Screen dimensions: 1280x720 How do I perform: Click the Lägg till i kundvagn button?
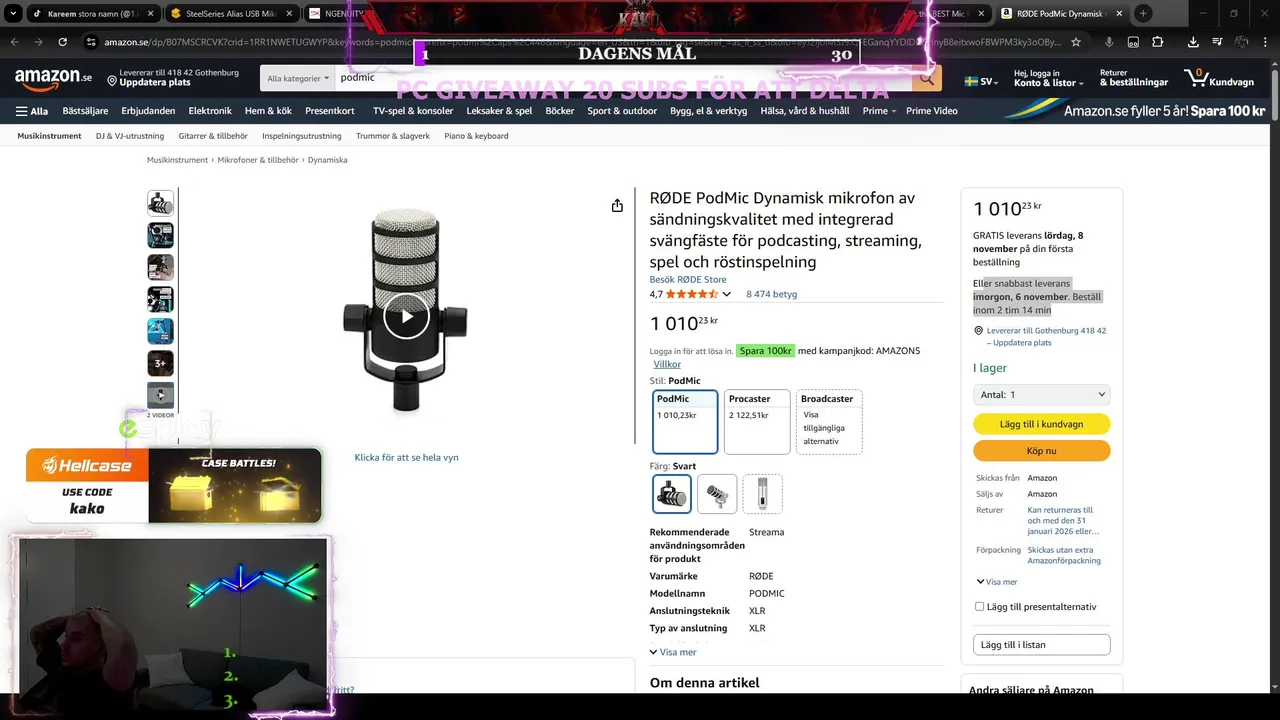1042,424
